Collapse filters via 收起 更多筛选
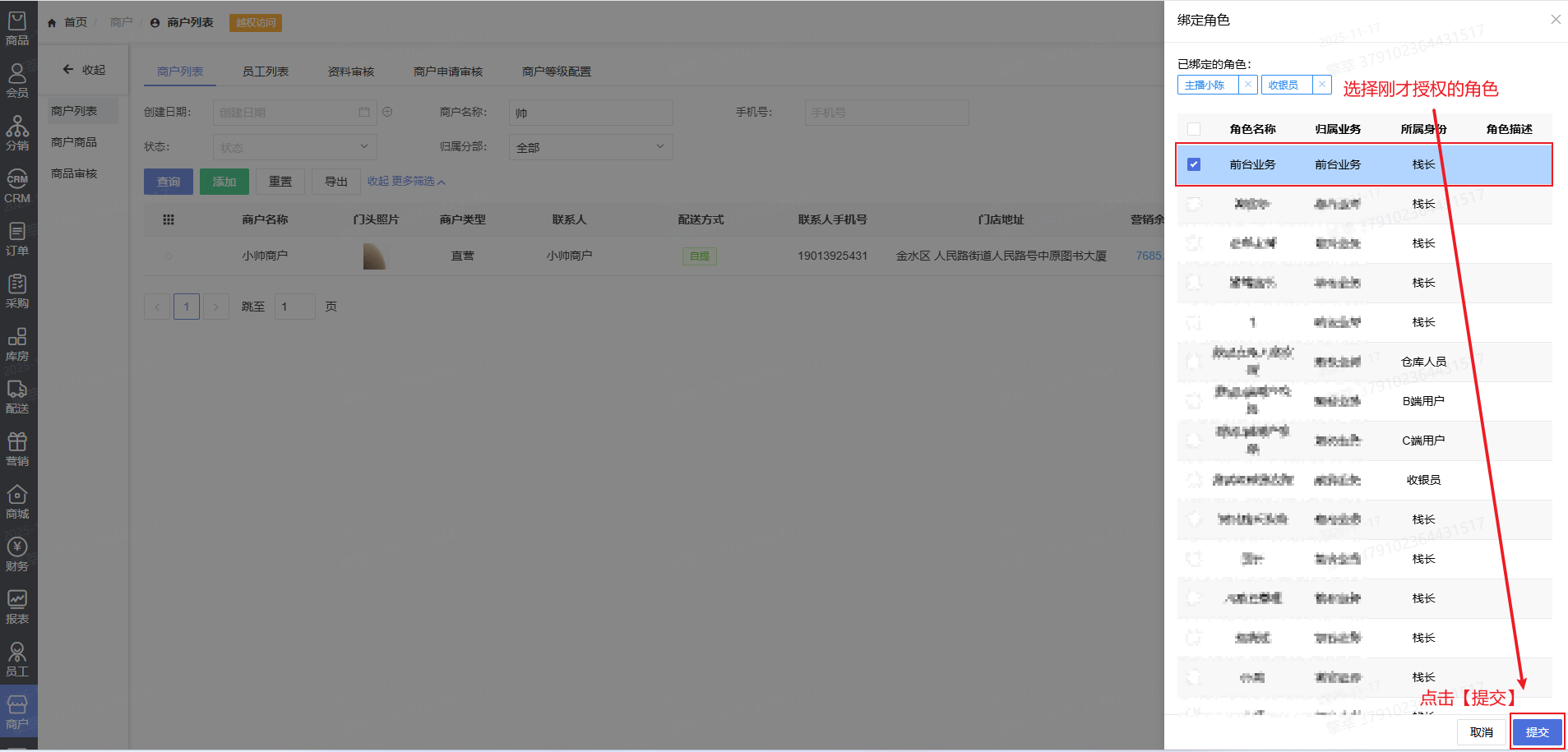Viewport: 1568px width, 752px height. click(406, 182)
